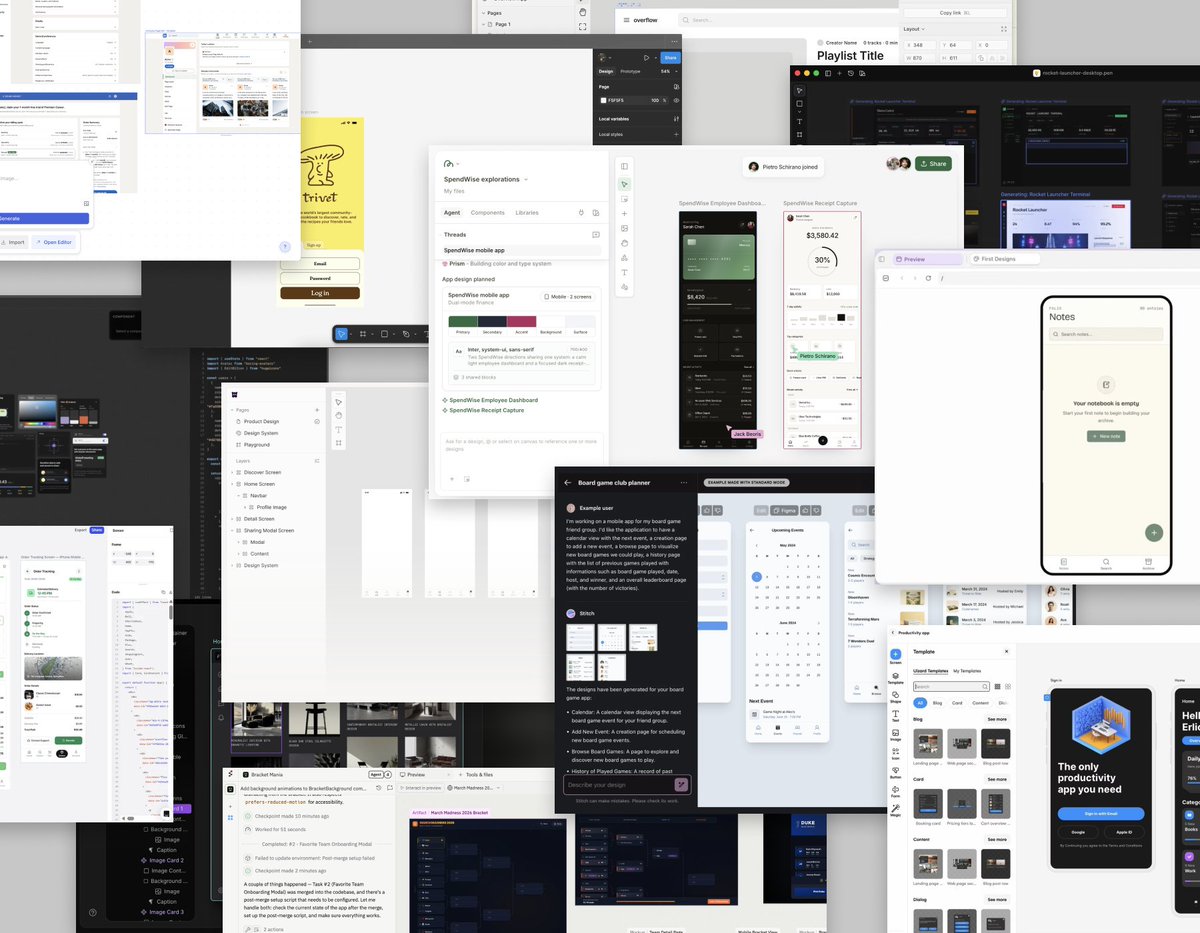
Task: Select the move arrow tool in Layers window
Action: [x=339, y=402]
